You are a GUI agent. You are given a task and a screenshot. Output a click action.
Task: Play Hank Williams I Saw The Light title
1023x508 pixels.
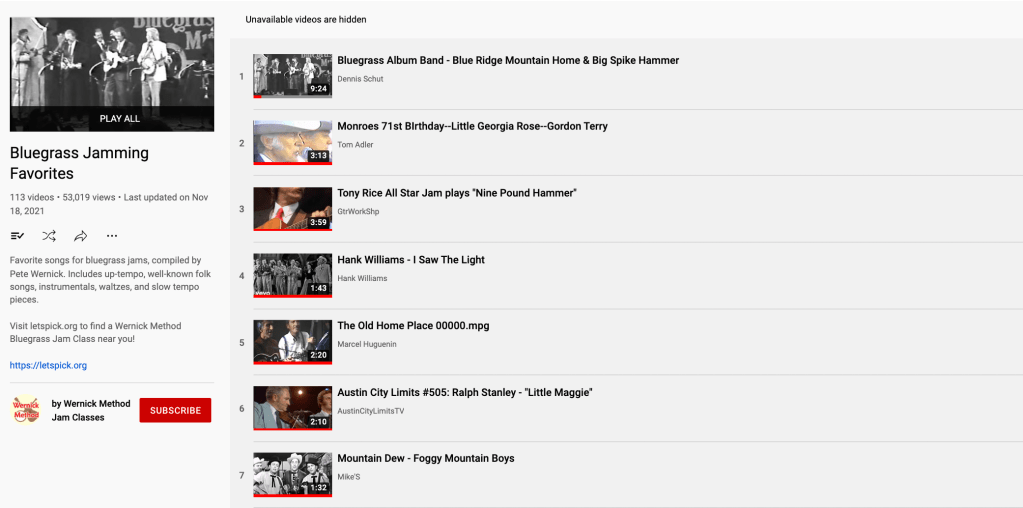(410, 260)
